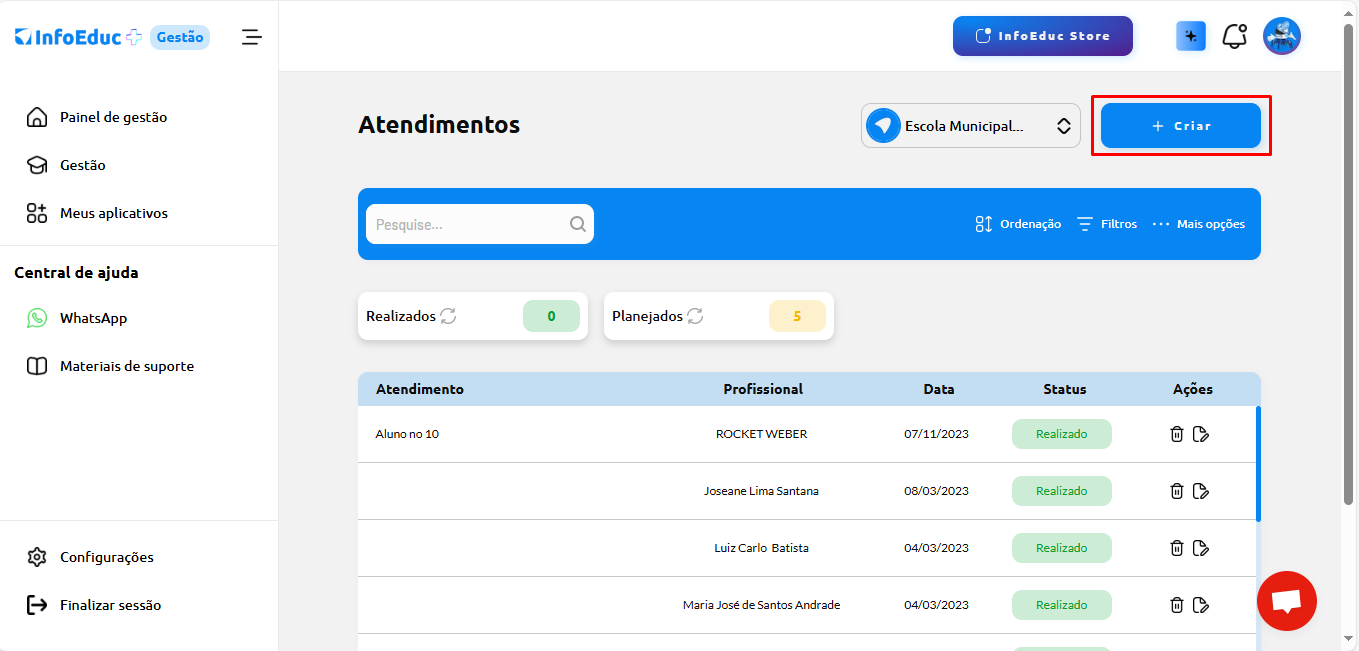Open the user profile avatar
Screen dimensions: 1359x651
1282,36
